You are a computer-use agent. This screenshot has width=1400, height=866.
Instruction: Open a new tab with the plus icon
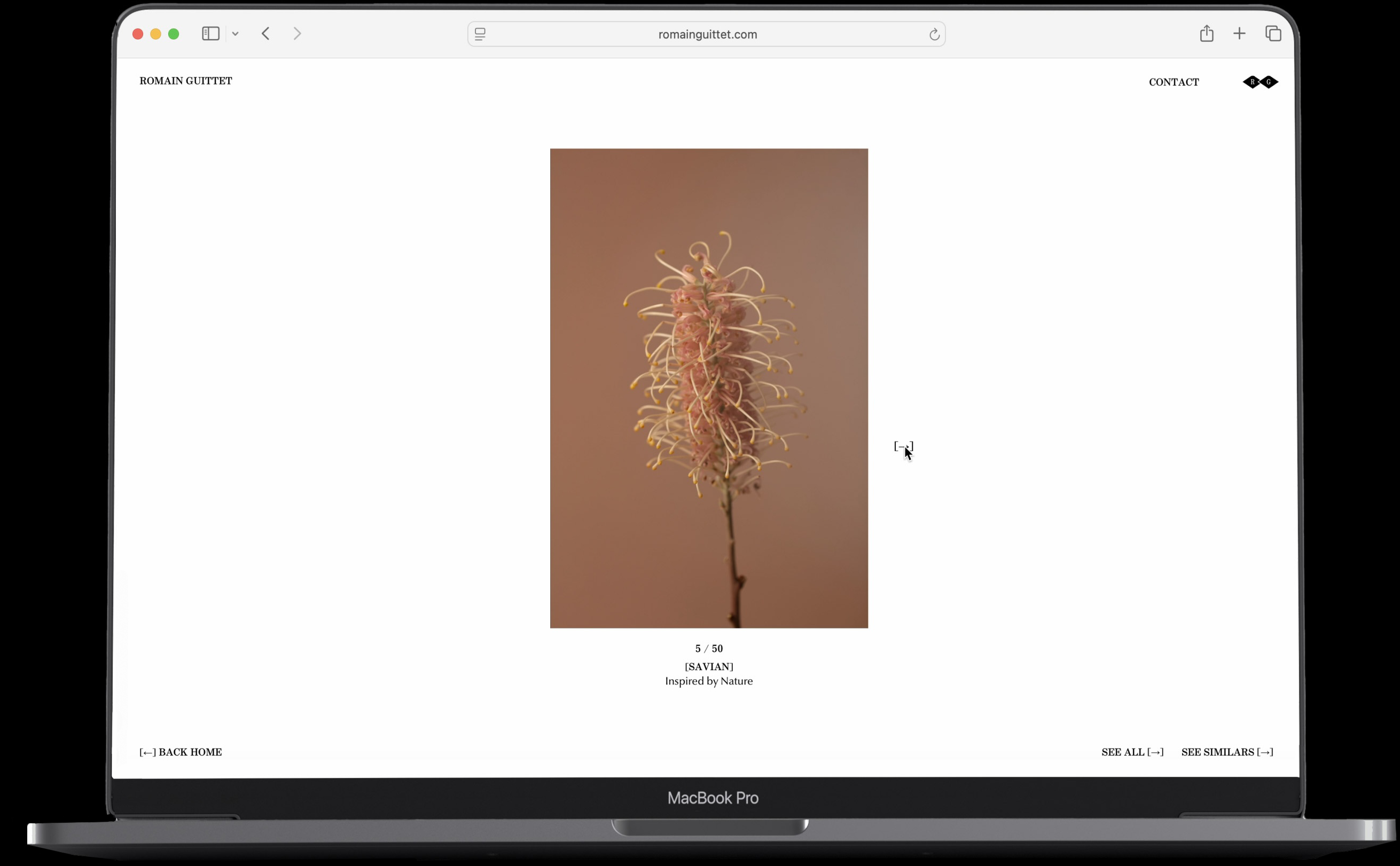[x=1239, y=34]
